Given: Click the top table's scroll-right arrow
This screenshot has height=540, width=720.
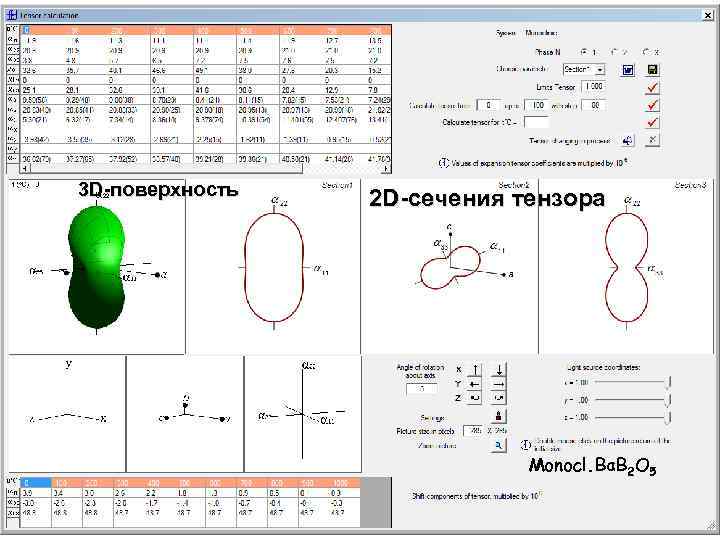Looking at the screenshot, I should [x=386, y=169].
